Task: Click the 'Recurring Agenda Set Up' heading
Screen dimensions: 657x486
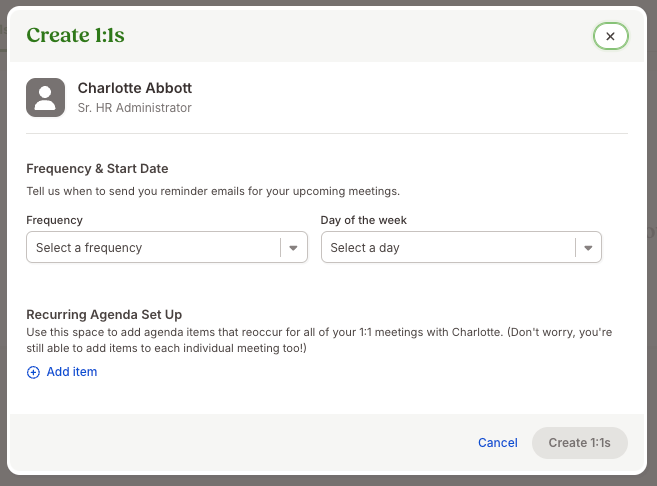Action: point(104,314)
